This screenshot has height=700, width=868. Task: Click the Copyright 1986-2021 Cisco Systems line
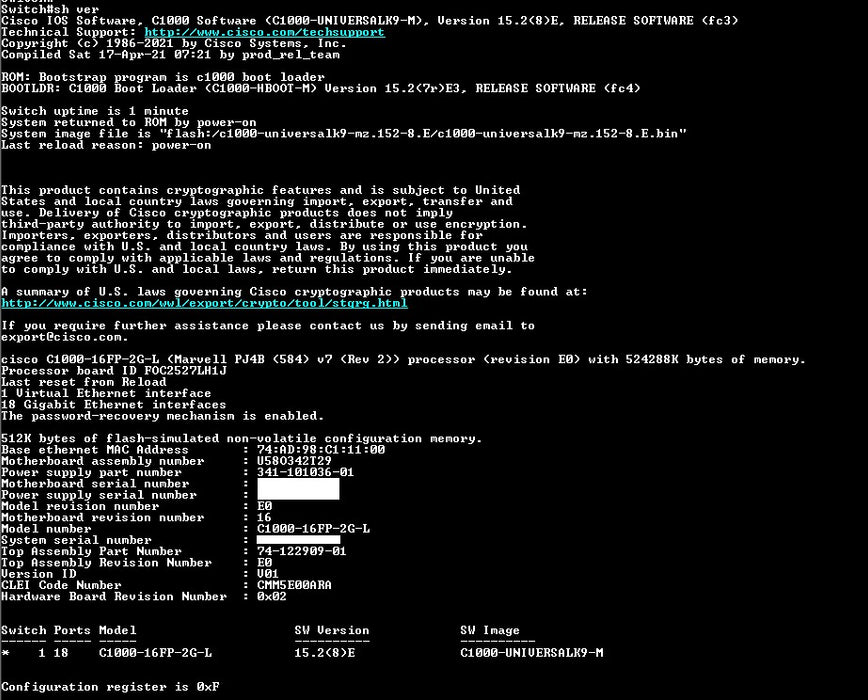click(174, 44)
